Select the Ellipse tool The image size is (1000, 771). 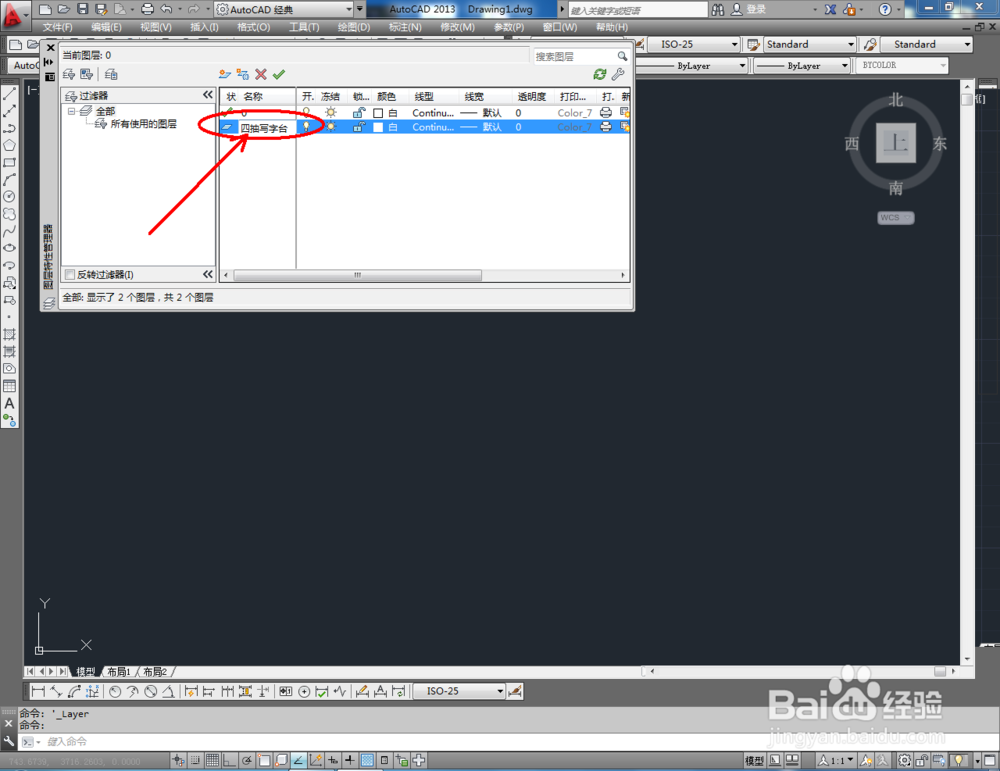coord(10,248)
